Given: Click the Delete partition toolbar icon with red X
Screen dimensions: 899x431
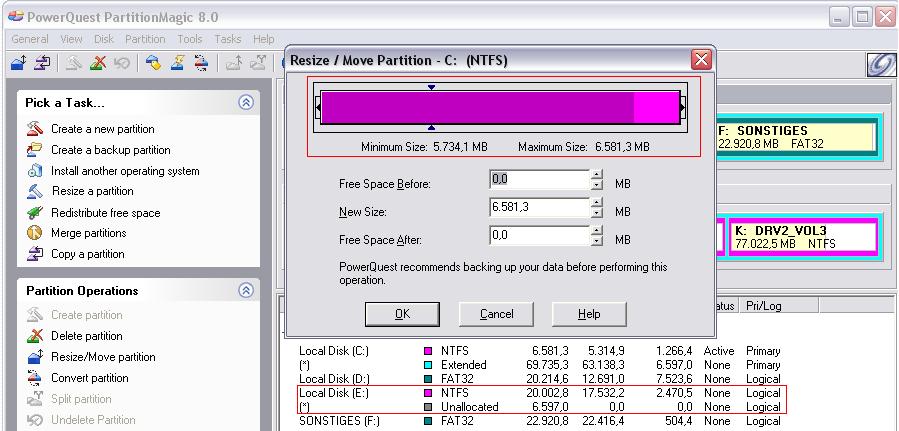Looking at the screenshot, I should click(x=97, y=62).
